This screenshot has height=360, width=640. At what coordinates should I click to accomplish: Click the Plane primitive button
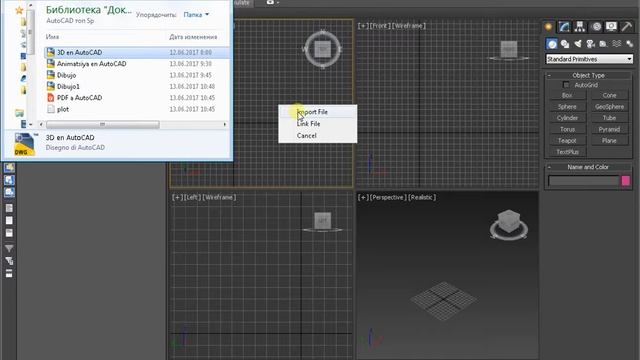pyautogui.click(x=609, y=140)
